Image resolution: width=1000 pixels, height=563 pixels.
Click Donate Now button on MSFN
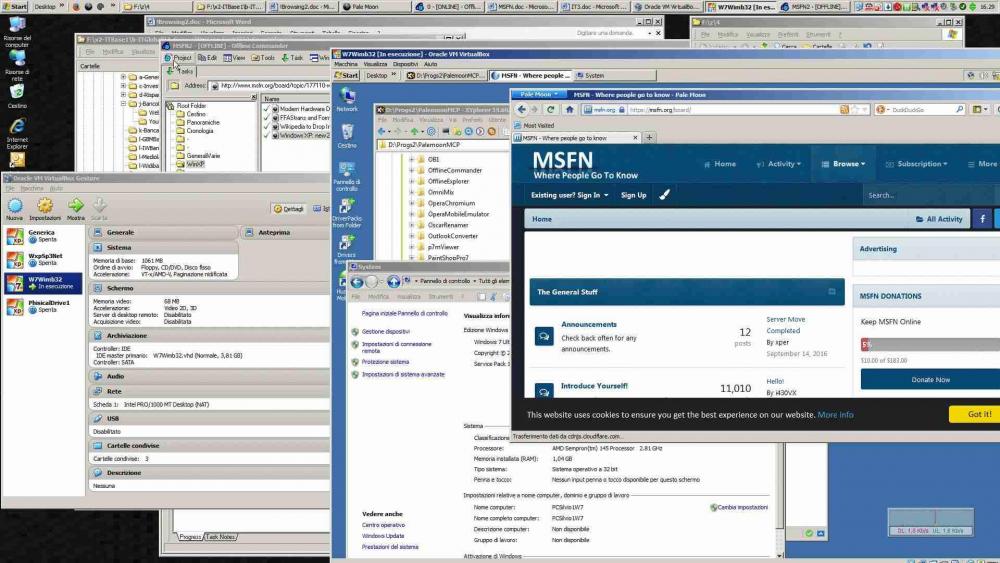pos(930,379)
